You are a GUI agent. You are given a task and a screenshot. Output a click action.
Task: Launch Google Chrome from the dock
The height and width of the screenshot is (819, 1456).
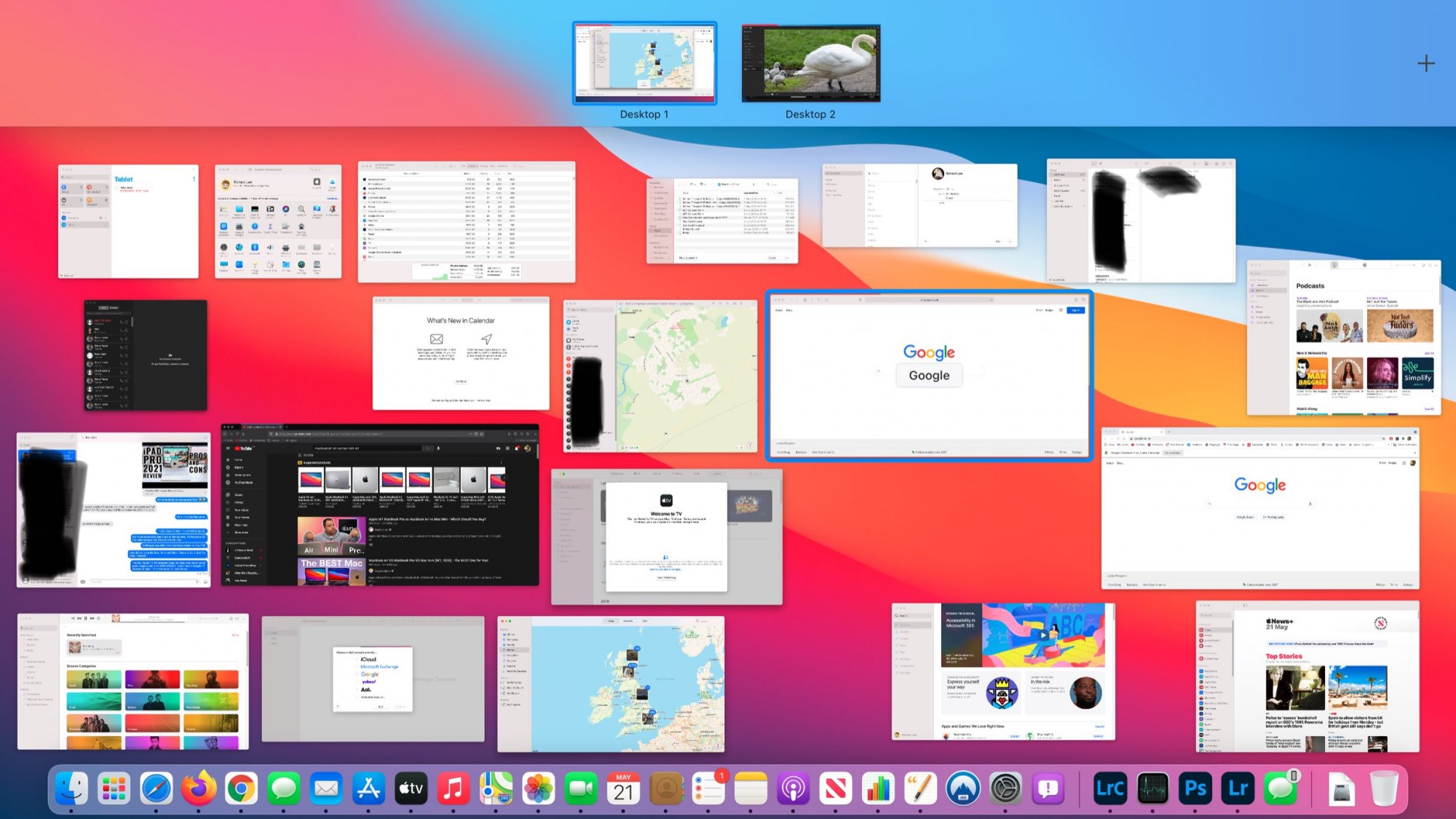click(241, 788)
